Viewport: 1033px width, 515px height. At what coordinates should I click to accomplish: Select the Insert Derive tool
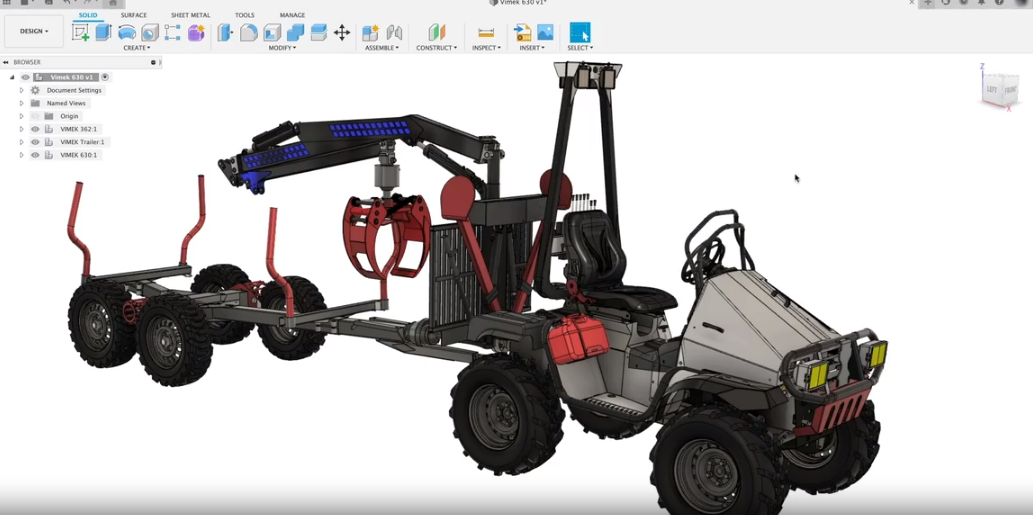[x=522, y=32]
